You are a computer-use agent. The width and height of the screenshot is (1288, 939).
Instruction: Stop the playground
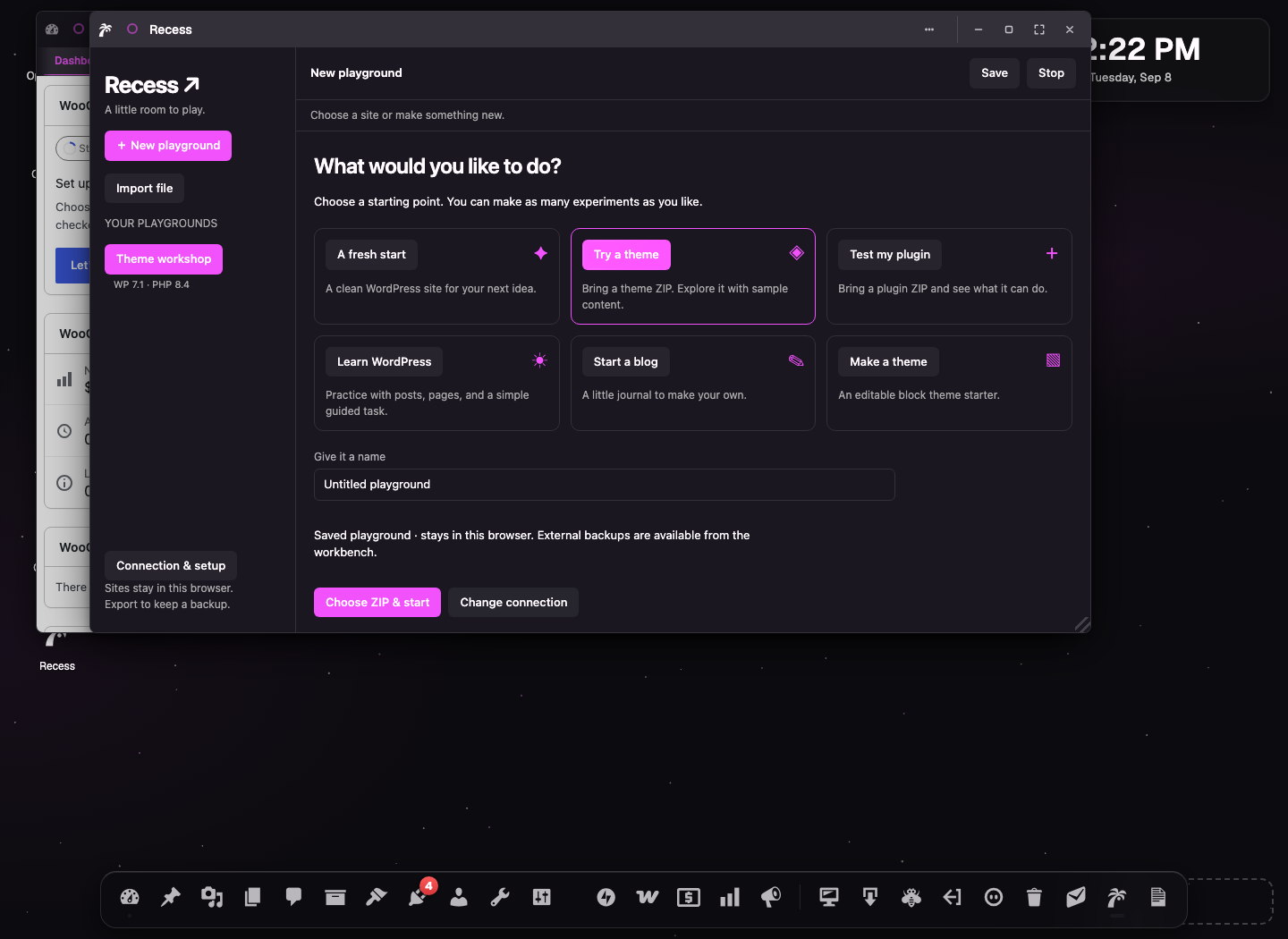(x=1051, y=73)
